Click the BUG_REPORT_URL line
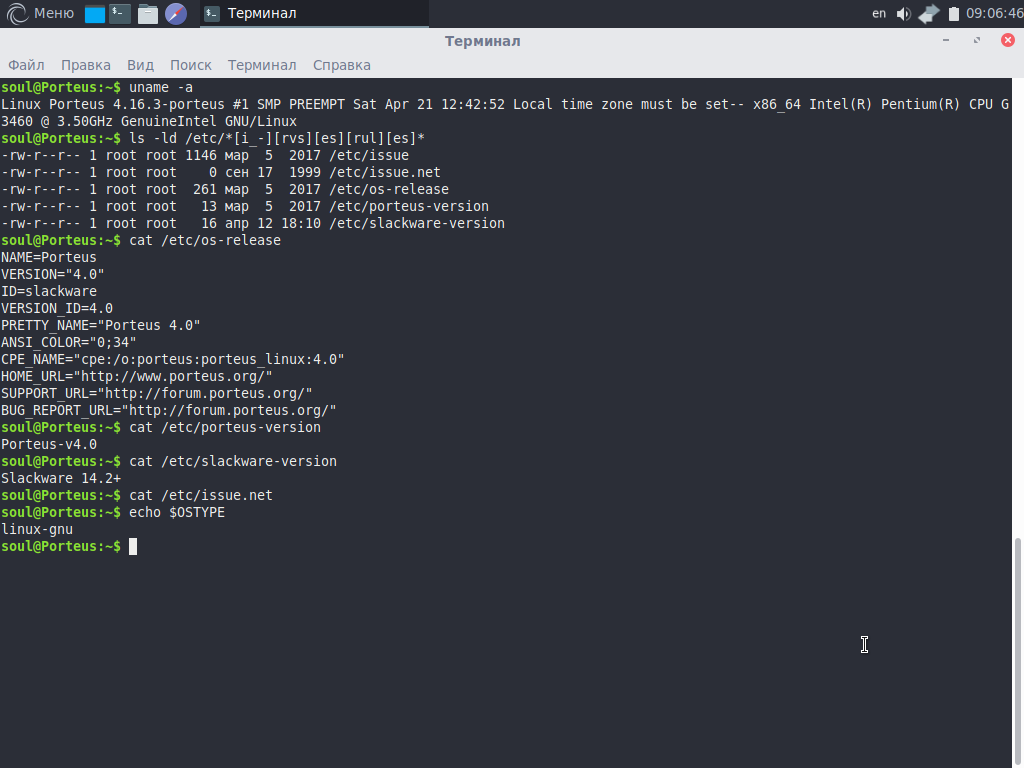 click(168, 410)
